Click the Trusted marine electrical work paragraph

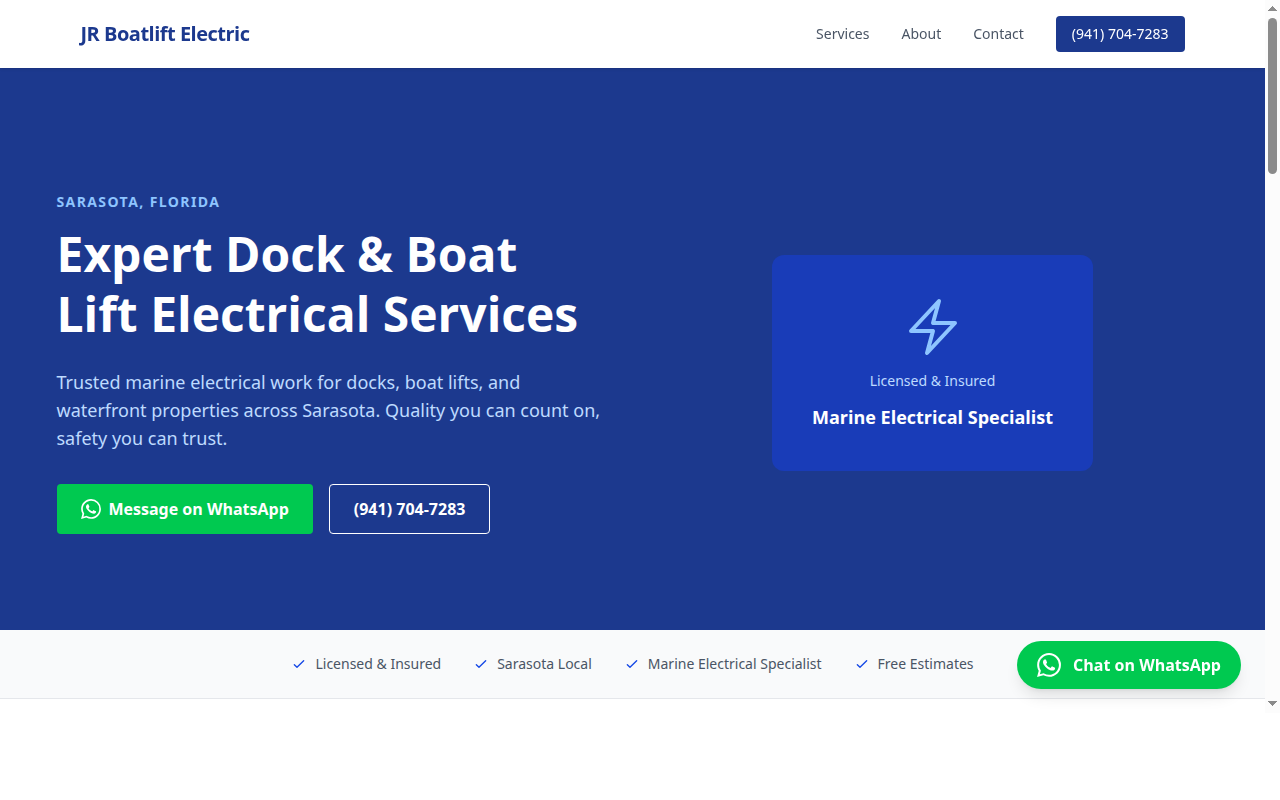coord(328,410)
